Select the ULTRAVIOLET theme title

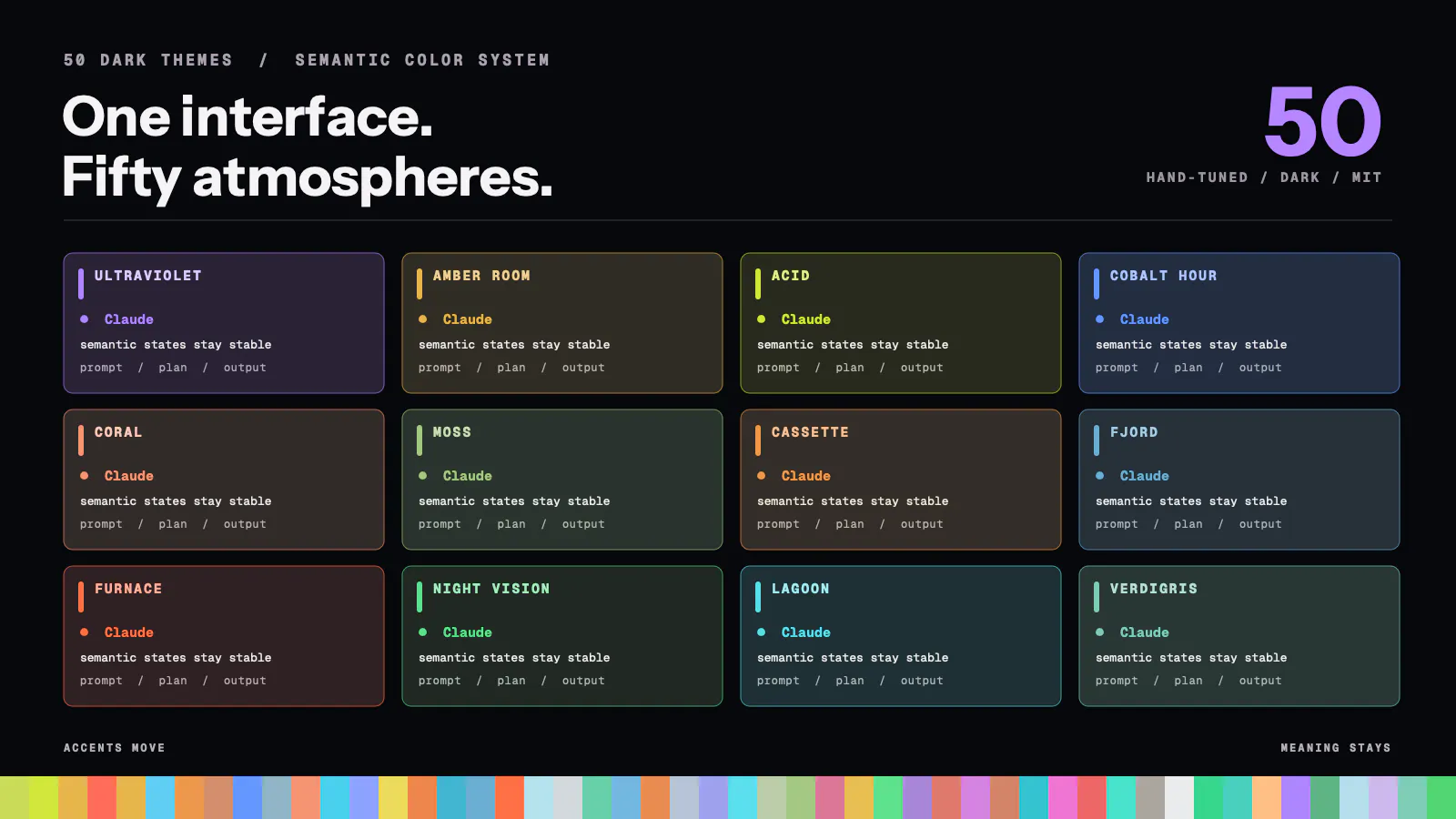pyautogui.click(x=148, y=276)
